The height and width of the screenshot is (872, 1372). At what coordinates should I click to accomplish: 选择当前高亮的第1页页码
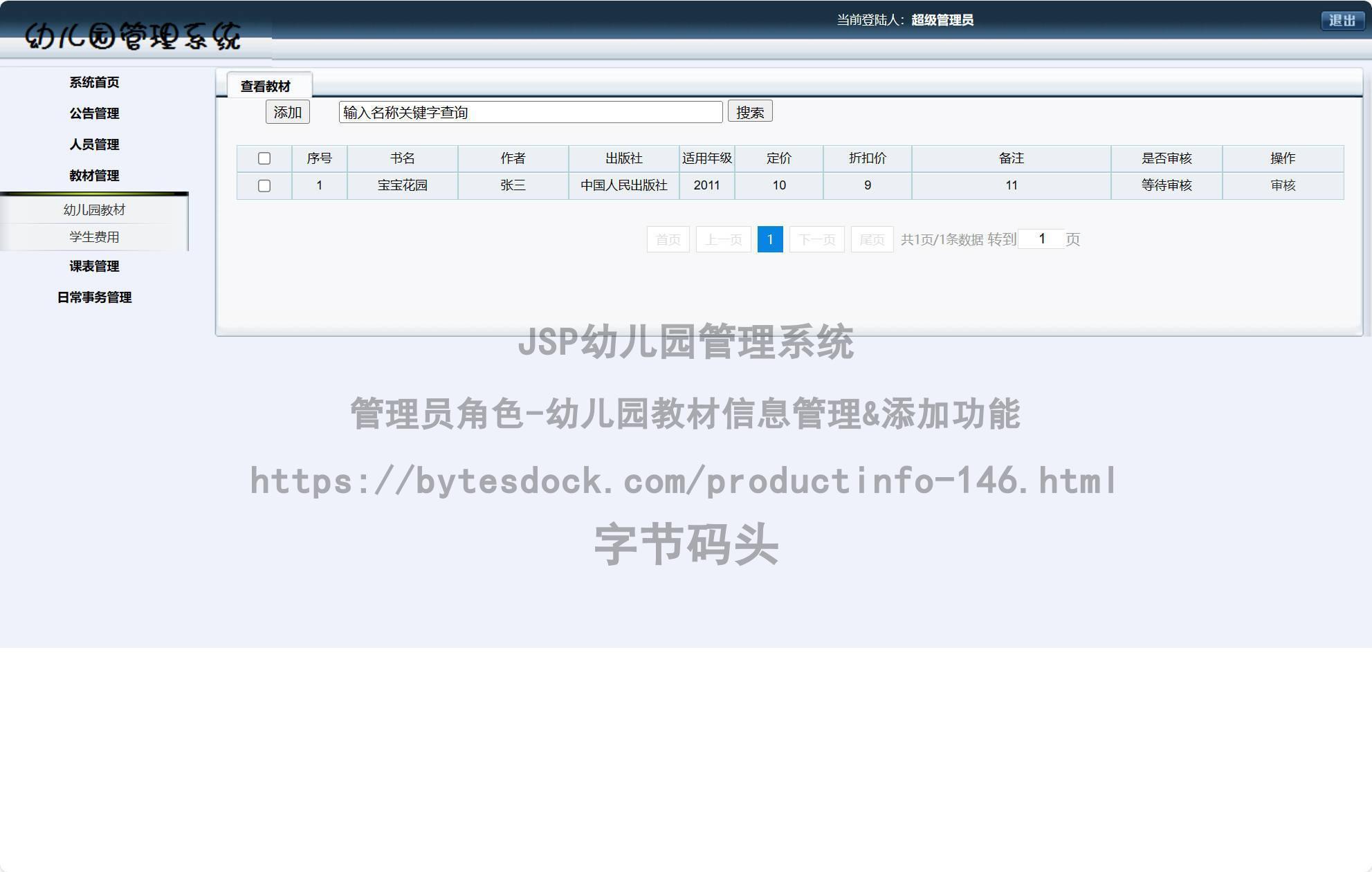[770, 239]
